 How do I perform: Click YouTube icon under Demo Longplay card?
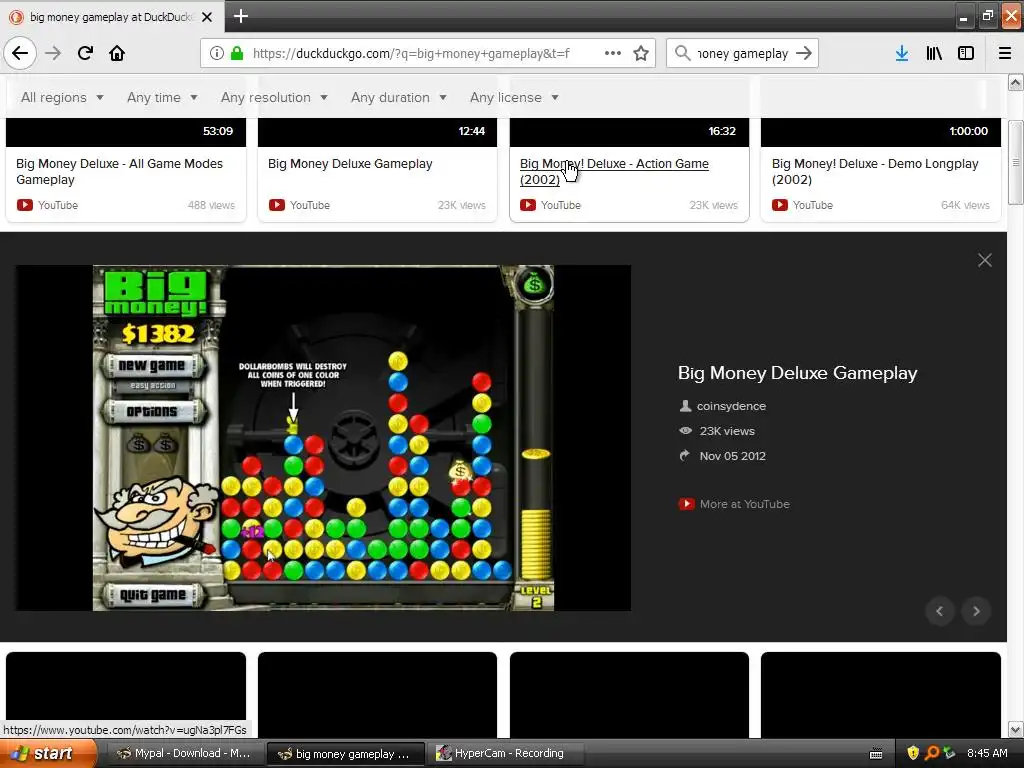tap(780, 205)
